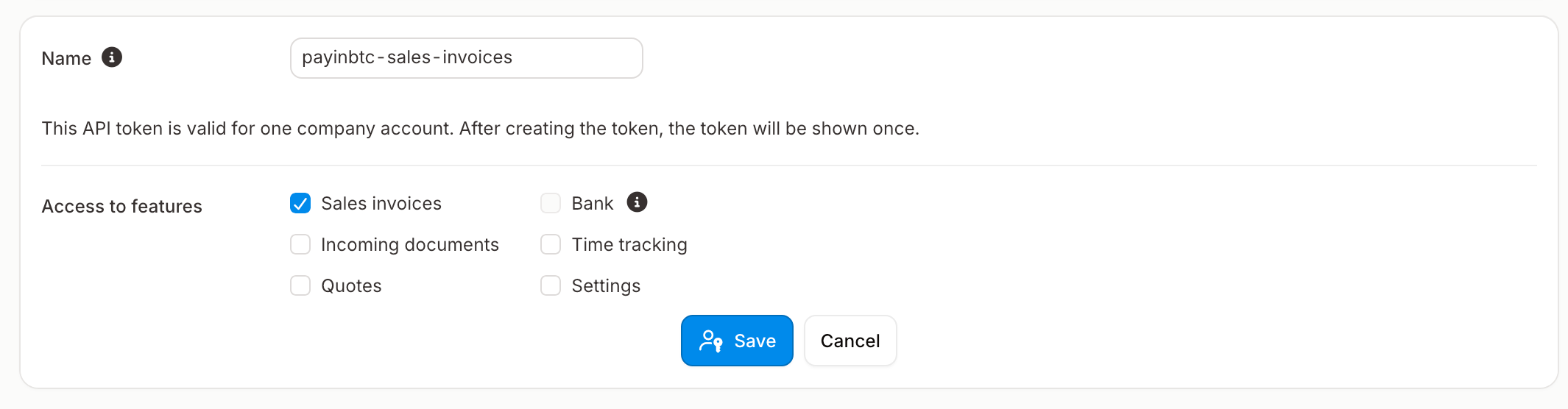
Task: Focus the token Name input field
Action: point(466,58)
